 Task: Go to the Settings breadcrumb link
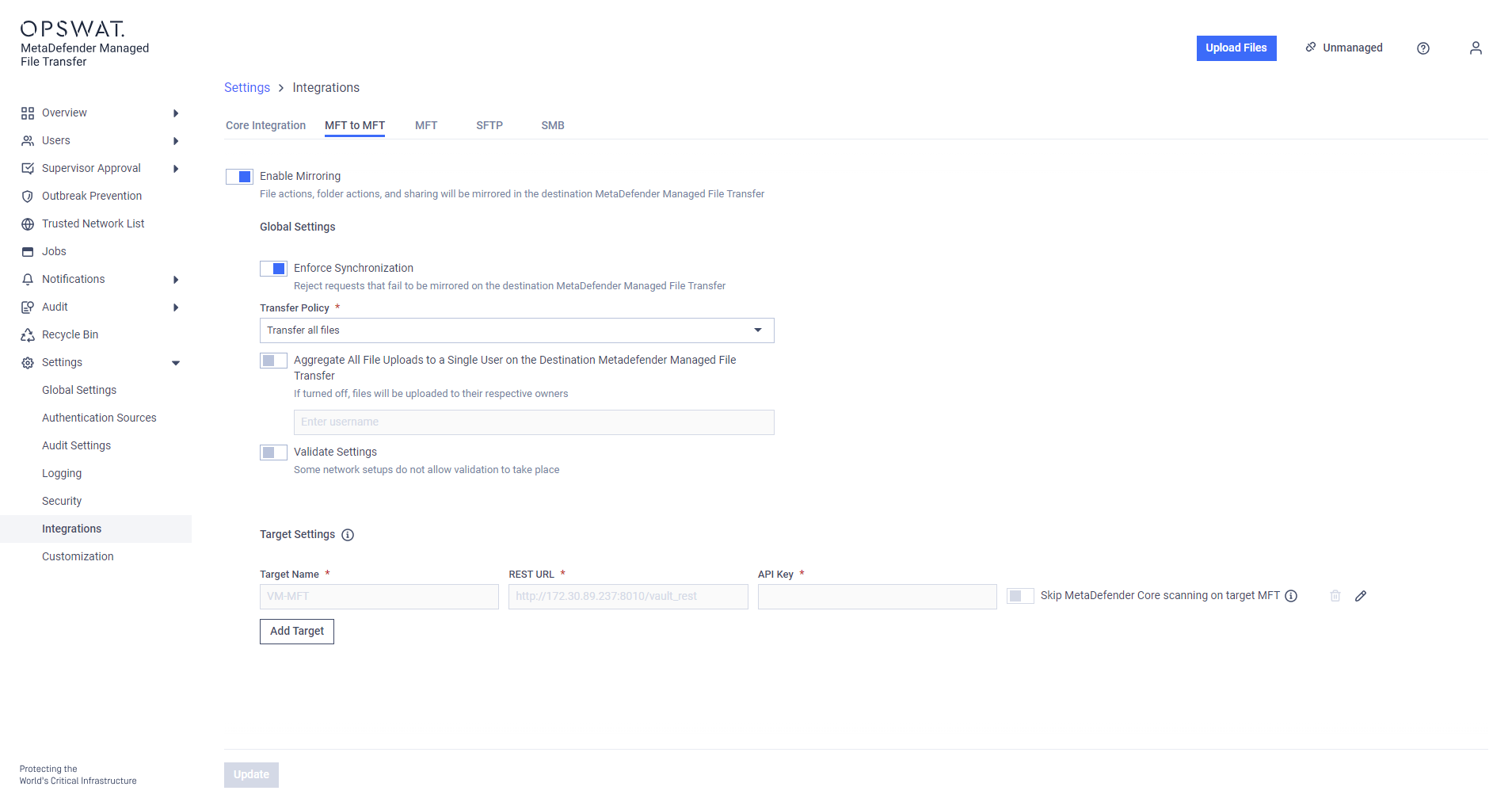click(247, 87)
